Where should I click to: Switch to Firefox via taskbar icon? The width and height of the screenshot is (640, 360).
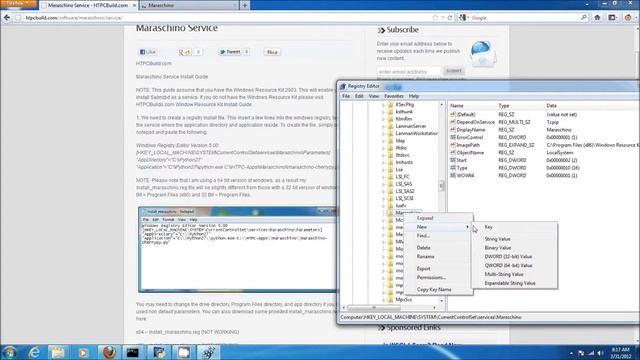[109, 352]
